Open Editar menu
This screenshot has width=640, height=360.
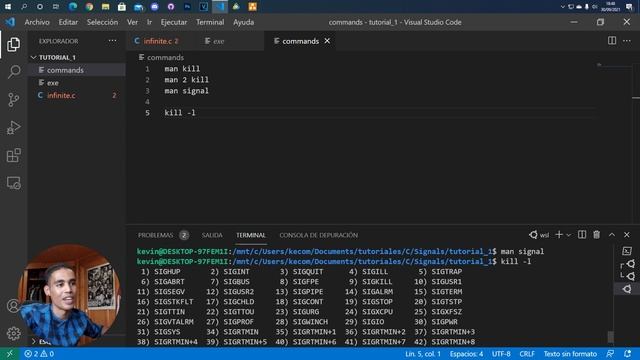[x=68, y=22]
